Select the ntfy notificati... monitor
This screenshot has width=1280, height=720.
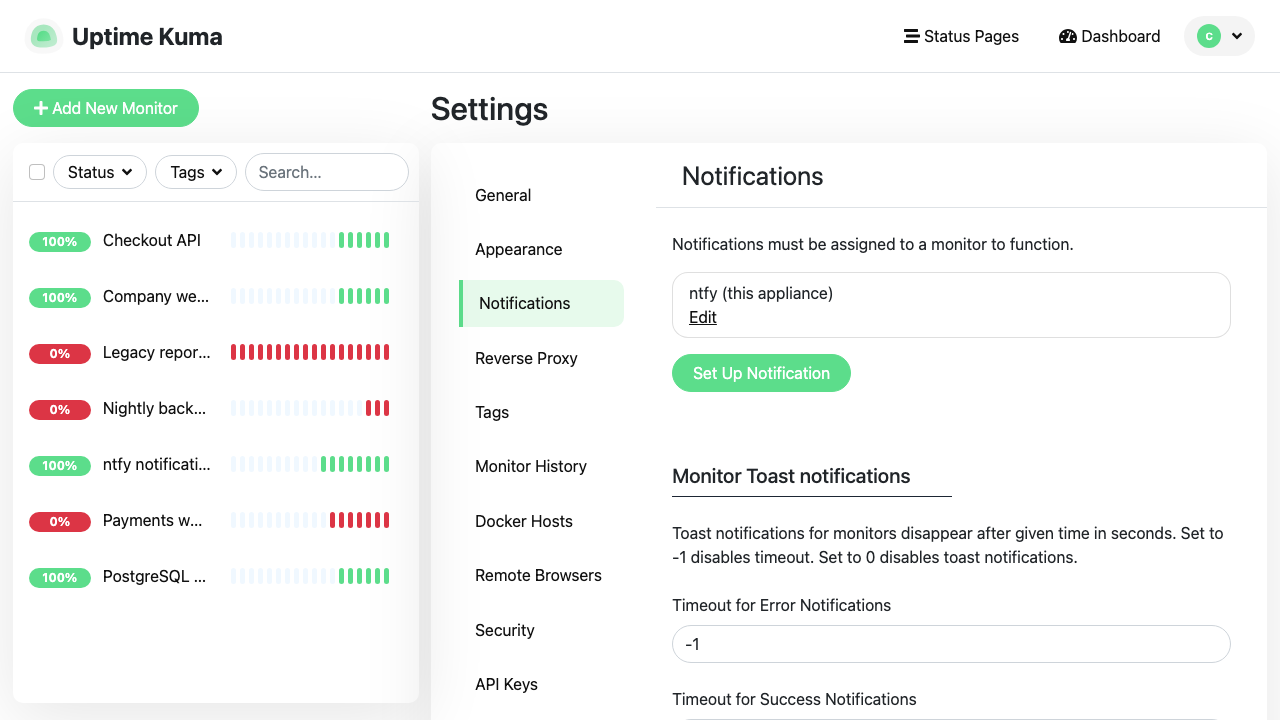216,464
